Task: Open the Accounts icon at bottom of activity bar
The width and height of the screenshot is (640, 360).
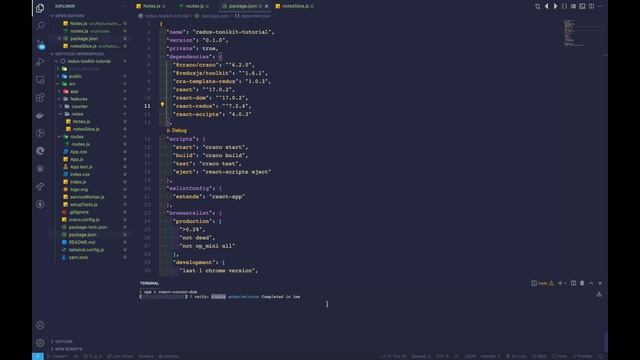Action: tap(40, 325)
